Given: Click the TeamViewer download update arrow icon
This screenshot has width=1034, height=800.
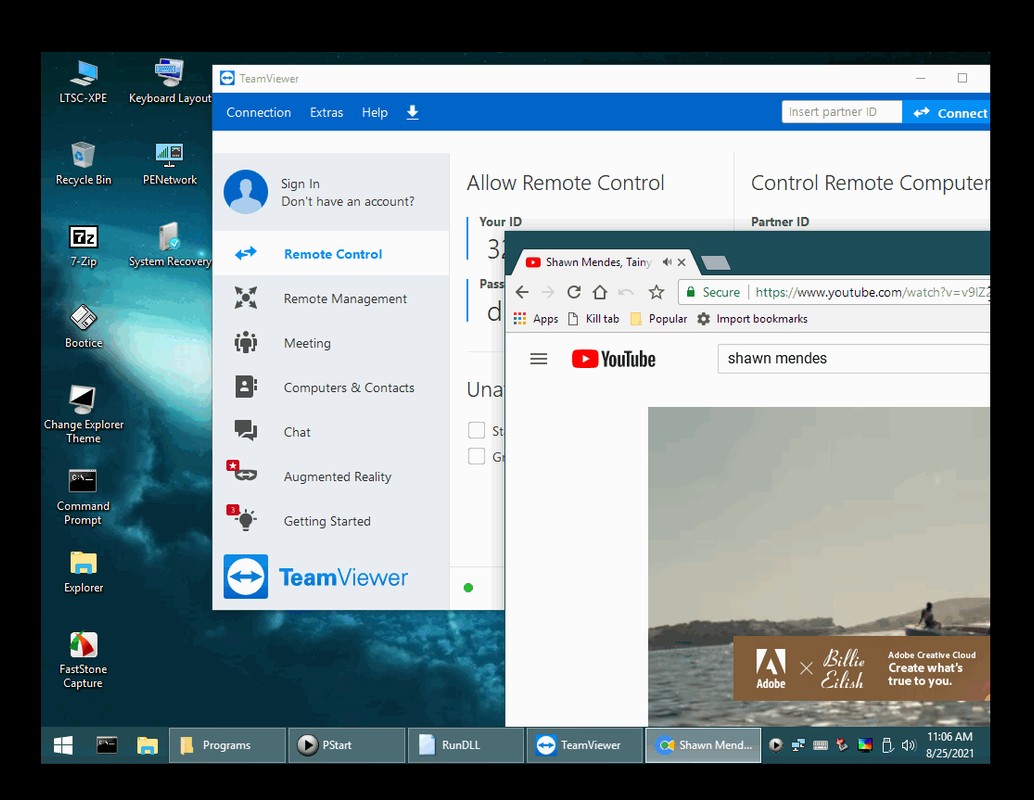Looking at the screenshot, I should (412, 112).
